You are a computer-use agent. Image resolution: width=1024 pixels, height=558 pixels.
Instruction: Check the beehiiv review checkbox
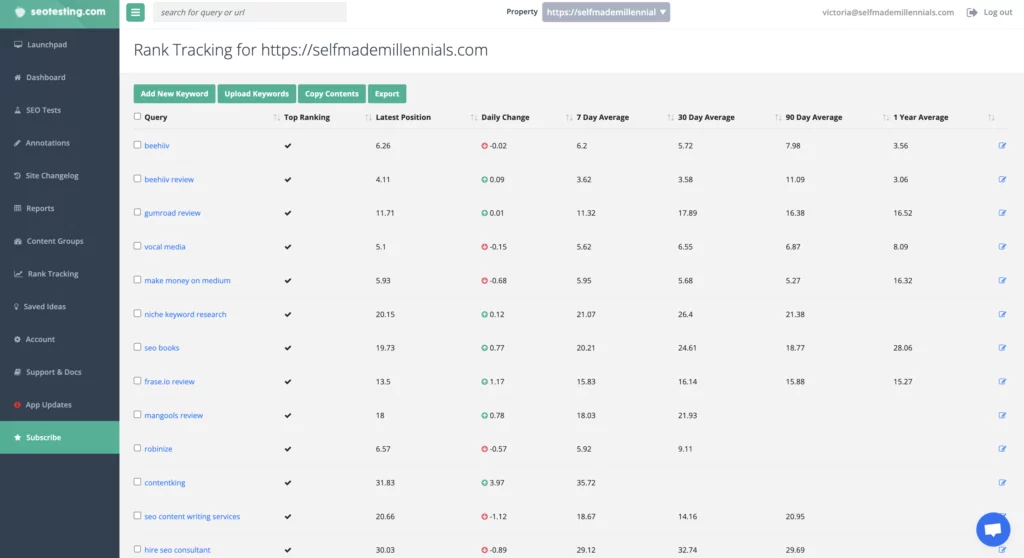click(x=137, y=178)
